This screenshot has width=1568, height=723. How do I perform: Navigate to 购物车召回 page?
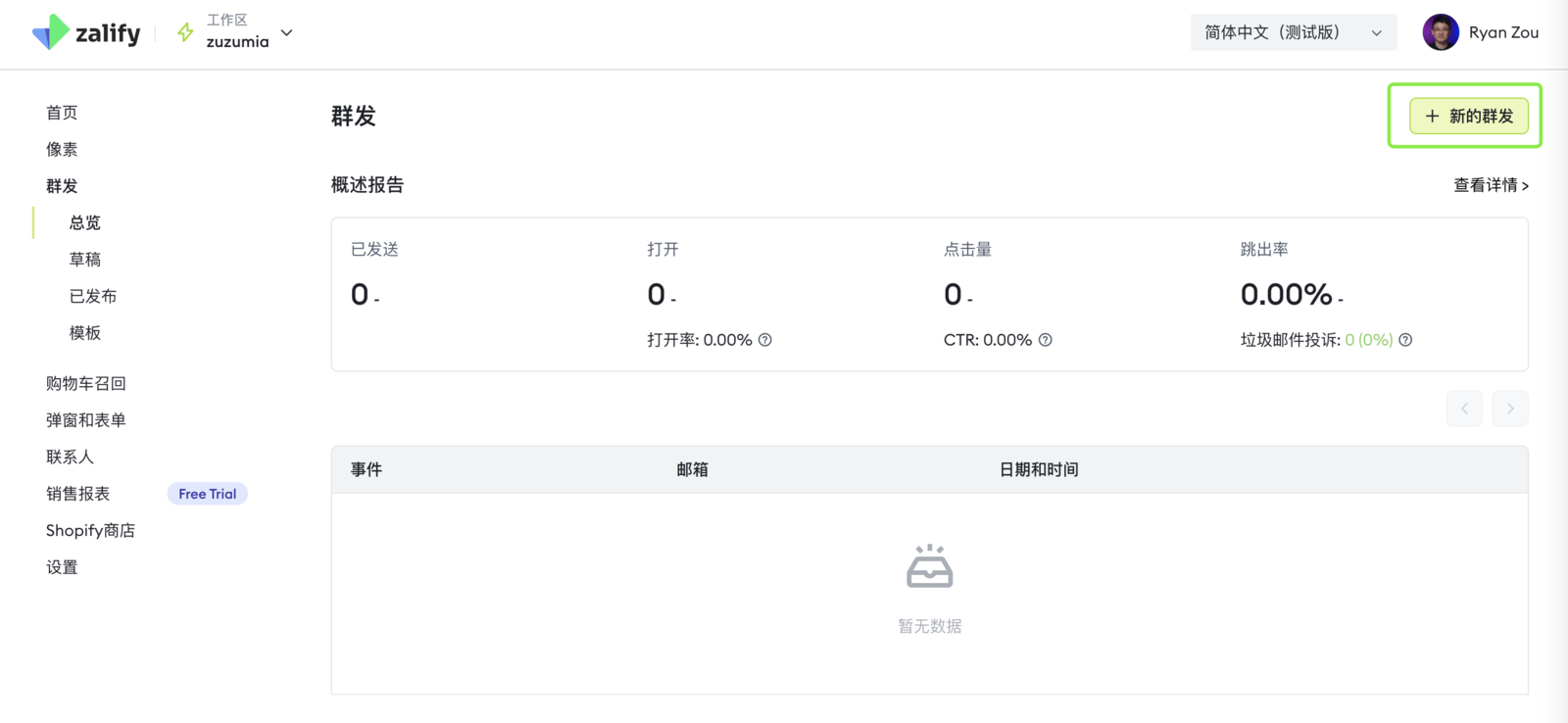86,383
